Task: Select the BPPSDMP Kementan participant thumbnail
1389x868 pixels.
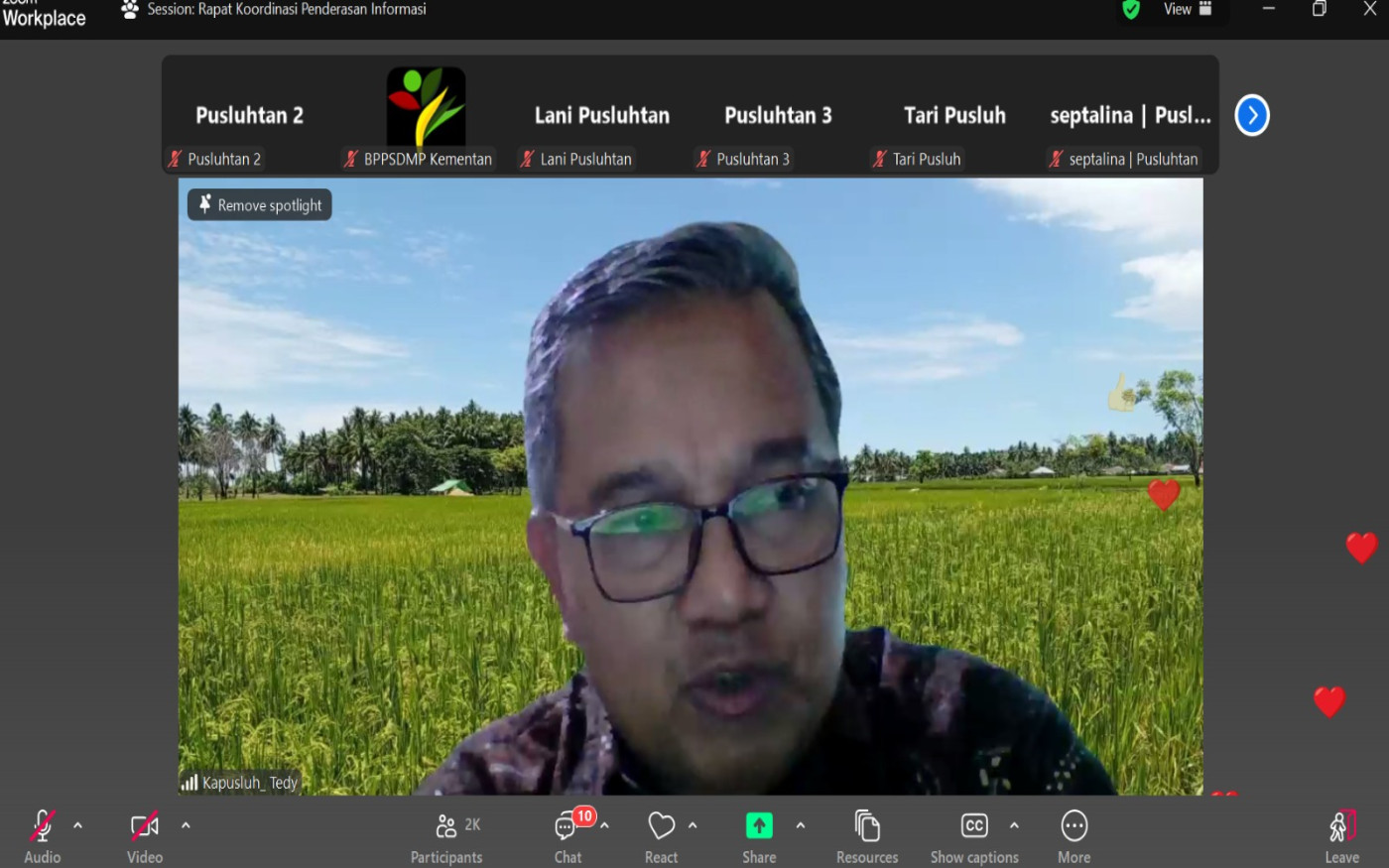Action: 426,115
